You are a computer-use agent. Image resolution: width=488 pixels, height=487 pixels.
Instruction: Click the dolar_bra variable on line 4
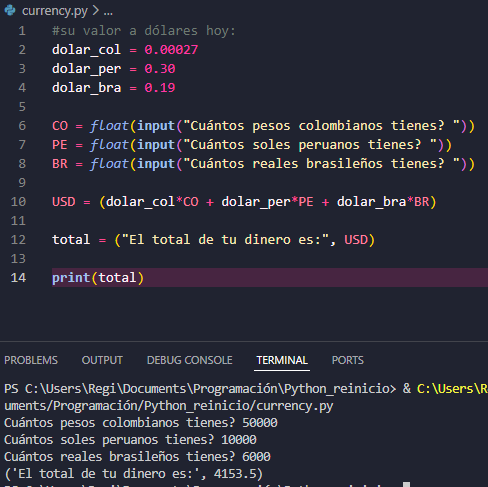[x=86, y=88]
